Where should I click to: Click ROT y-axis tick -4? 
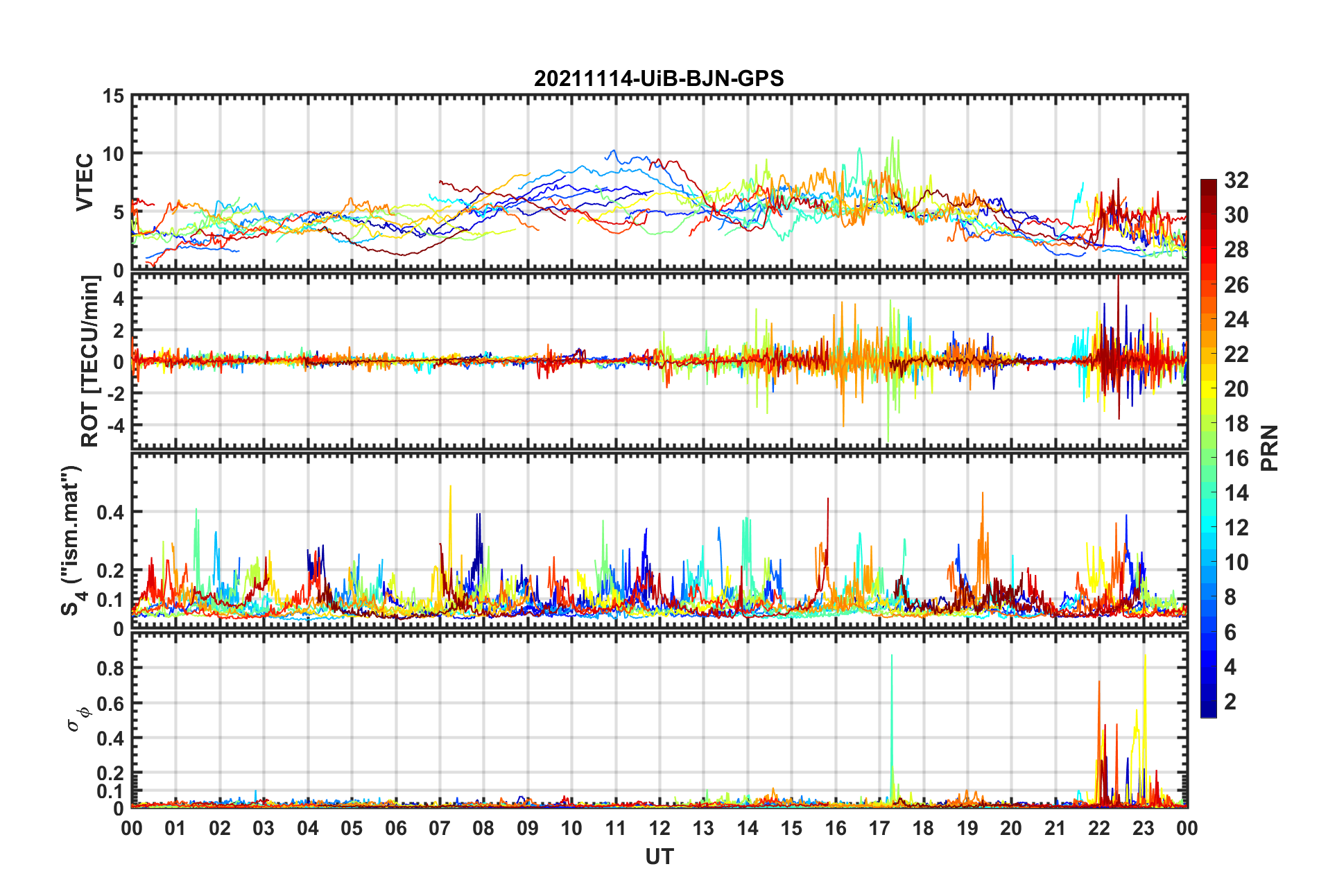pyautogui.click(x=116, y=424)
